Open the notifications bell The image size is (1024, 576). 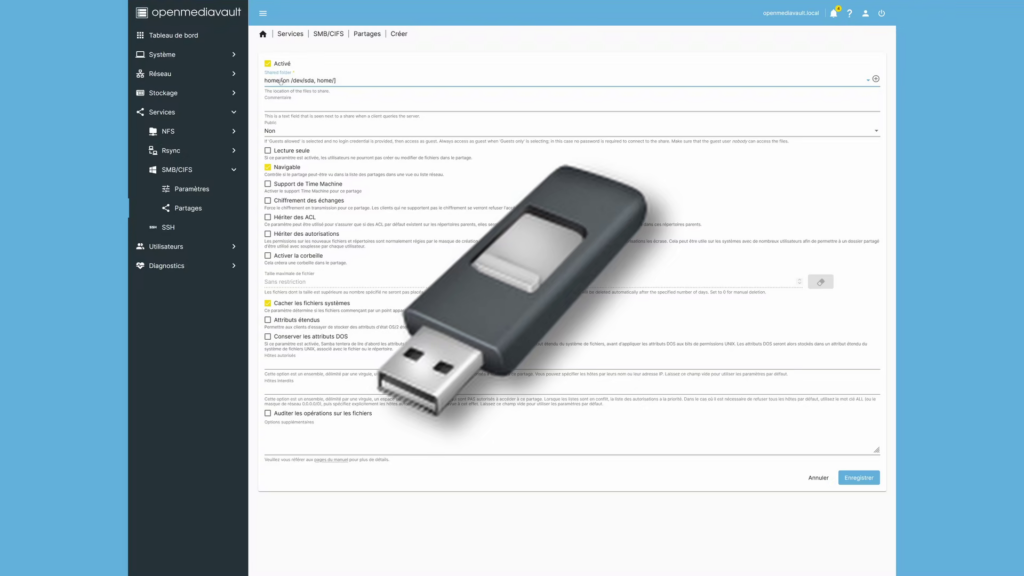(833, 13)
